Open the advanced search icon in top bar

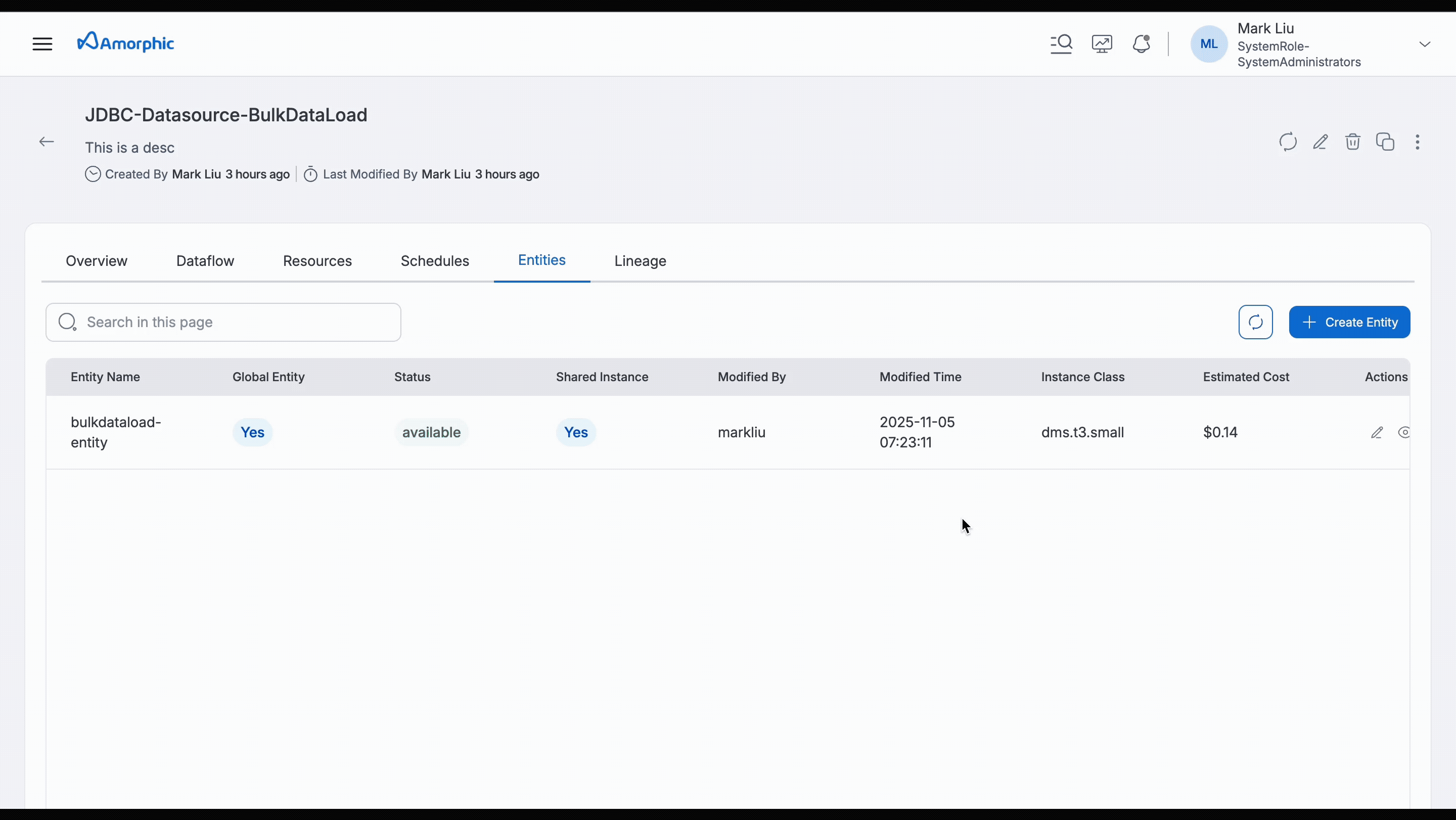coord(1061,43)
